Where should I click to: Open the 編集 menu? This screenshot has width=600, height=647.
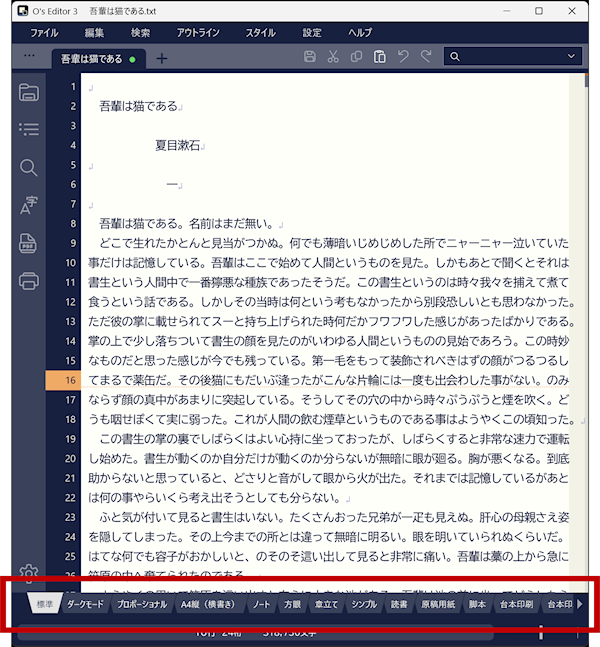94,33
